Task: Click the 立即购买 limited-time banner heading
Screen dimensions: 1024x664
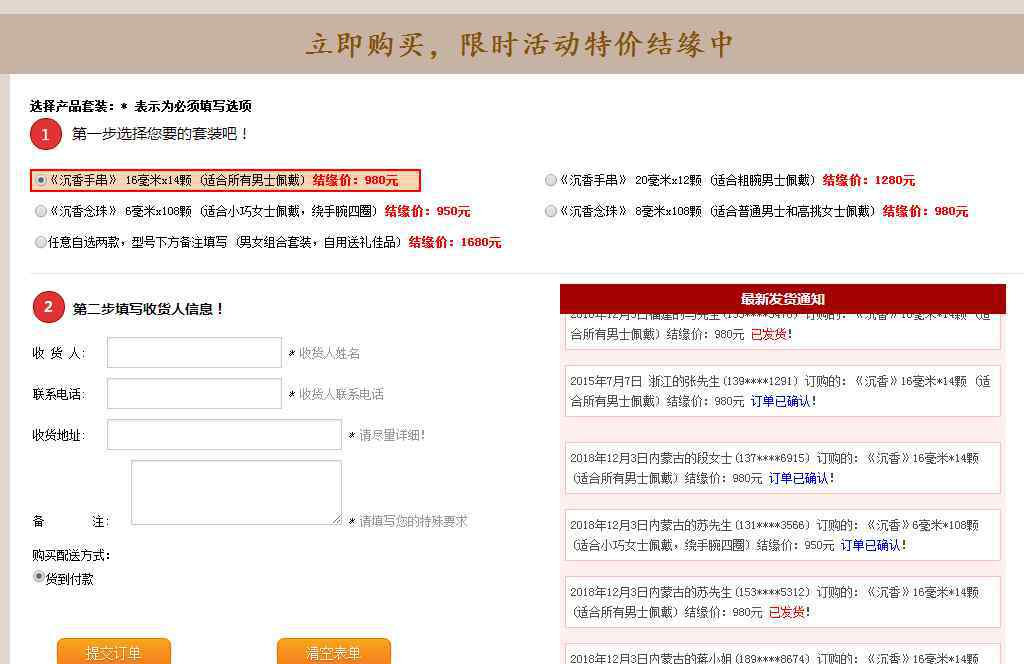Action: pos(519,44)
